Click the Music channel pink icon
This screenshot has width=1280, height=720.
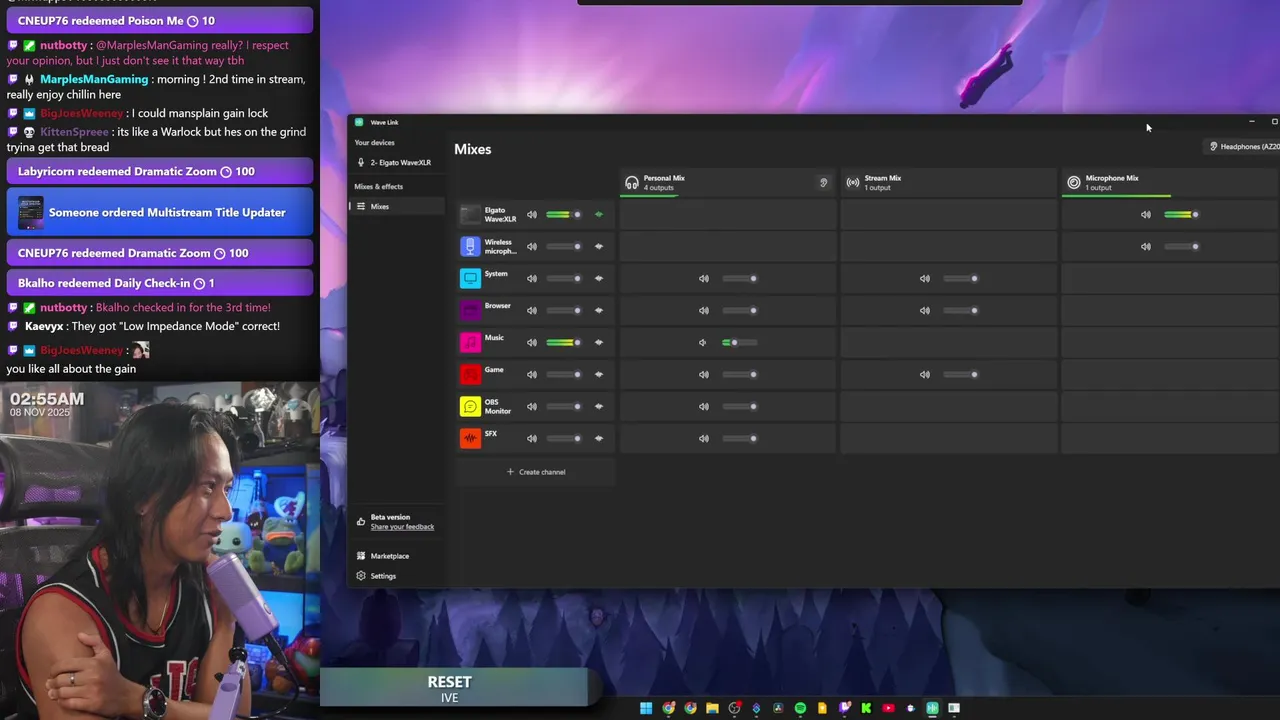[470, 342]
